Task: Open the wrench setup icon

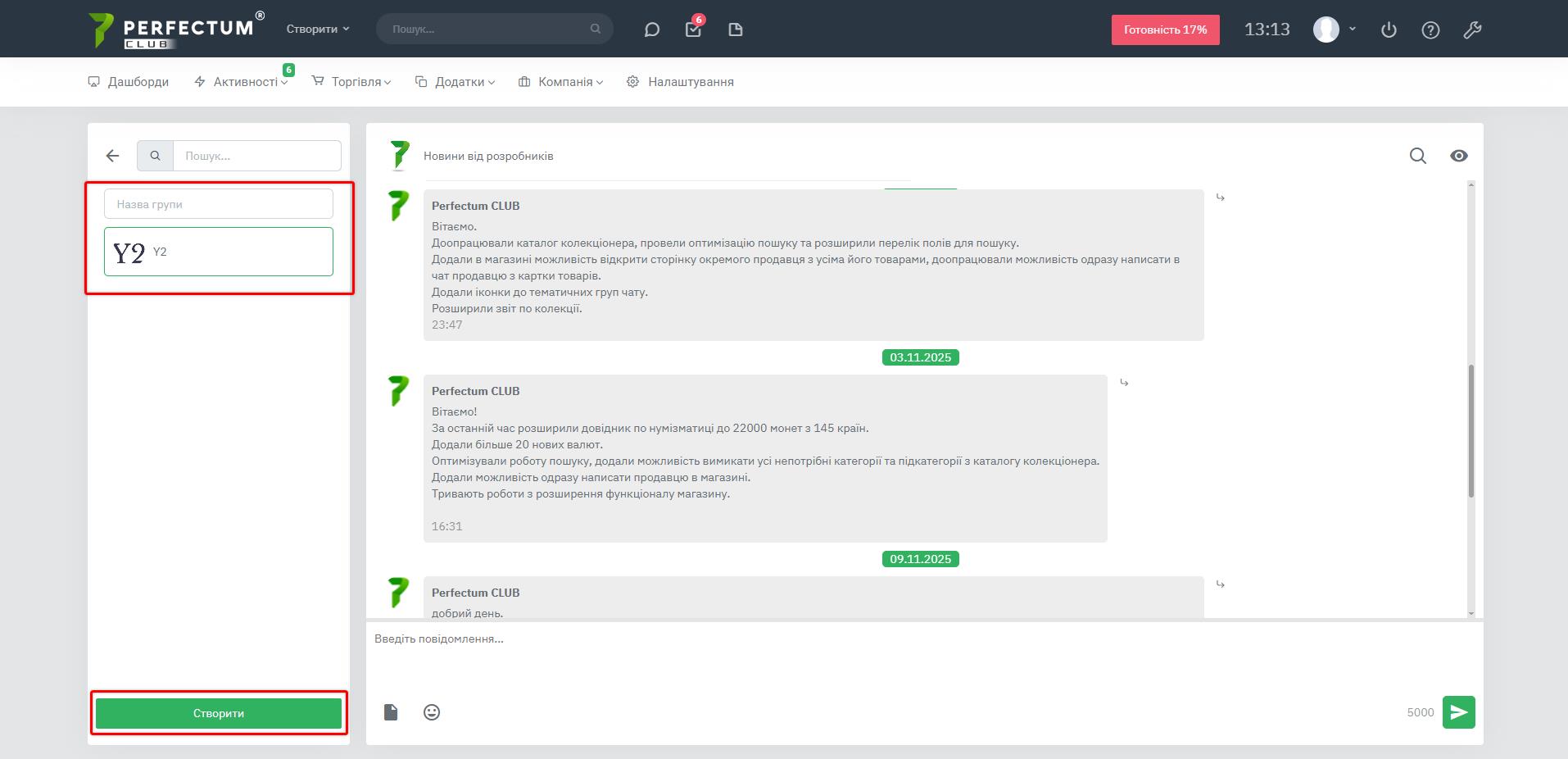Action: (1472, 30)
